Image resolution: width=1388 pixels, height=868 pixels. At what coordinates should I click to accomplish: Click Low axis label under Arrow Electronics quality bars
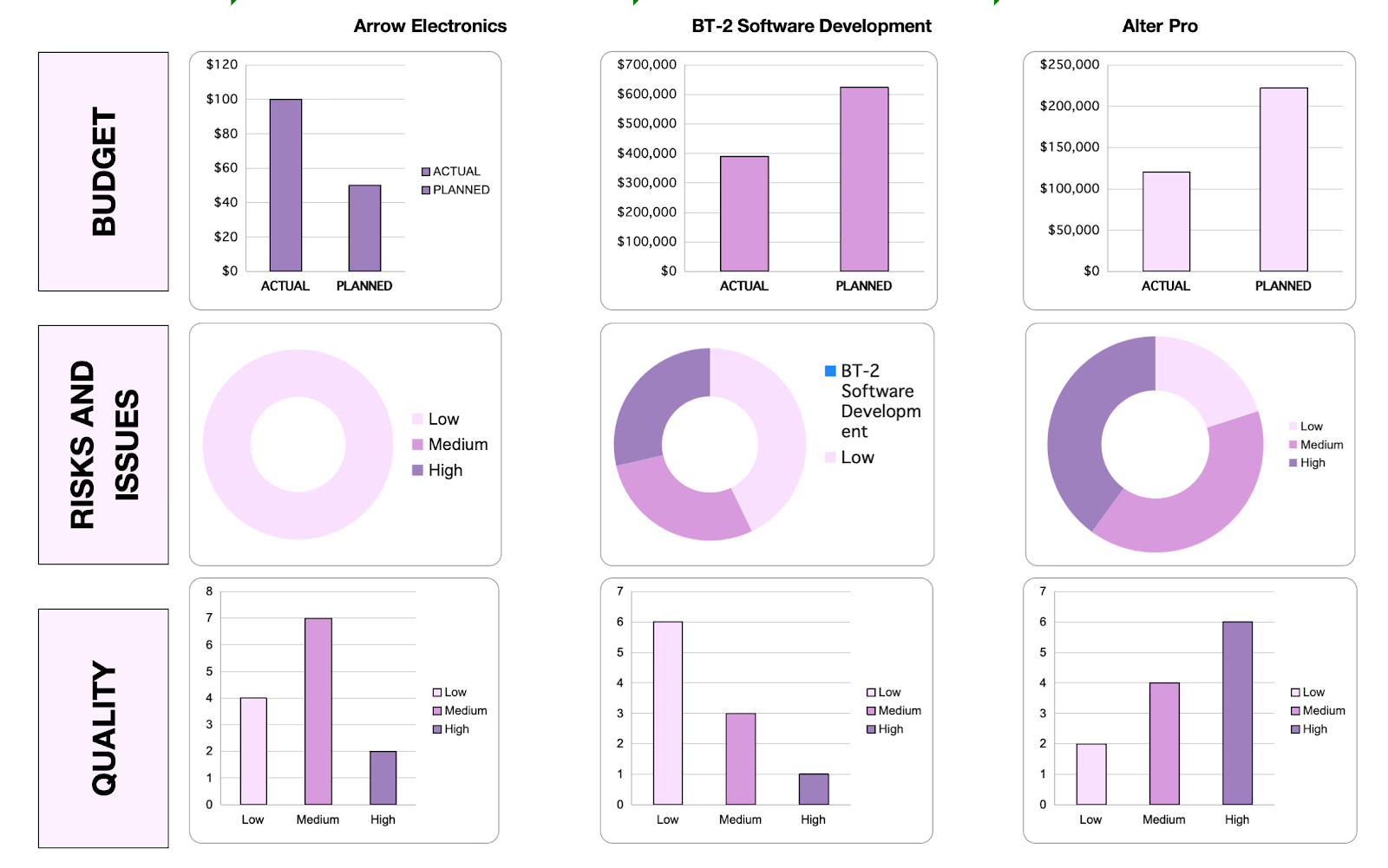(x=252, y=819)
